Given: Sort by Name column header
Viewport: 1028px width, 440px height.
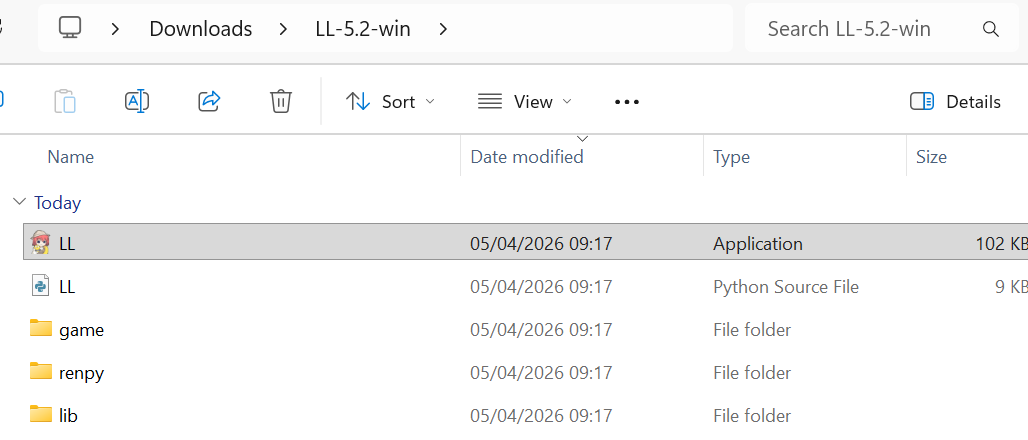Looking at the screenshot, I should click(x=71, y=157).
